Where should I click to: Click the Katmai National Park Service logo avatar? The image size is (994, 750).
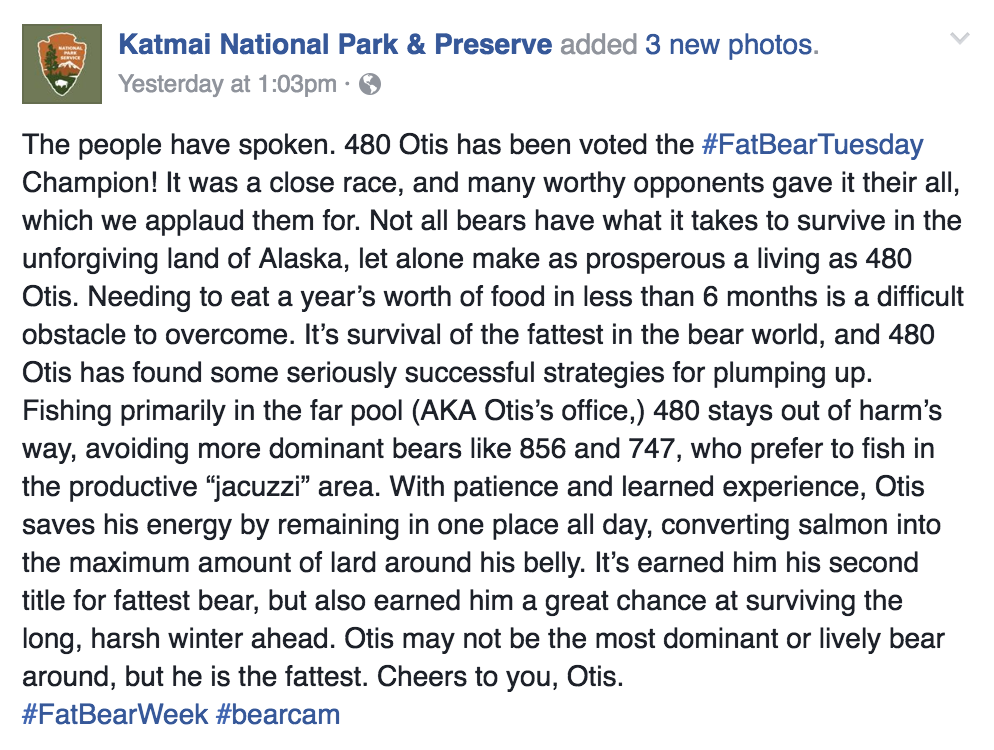coord(62,63)
